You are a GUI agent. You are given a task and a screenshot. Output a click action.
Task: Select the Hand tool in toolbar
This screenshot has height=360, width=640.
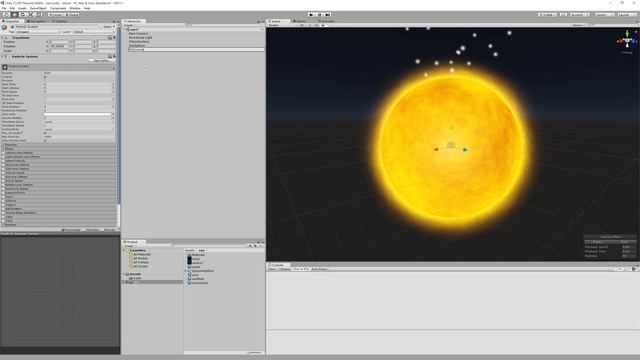[6, 15]
